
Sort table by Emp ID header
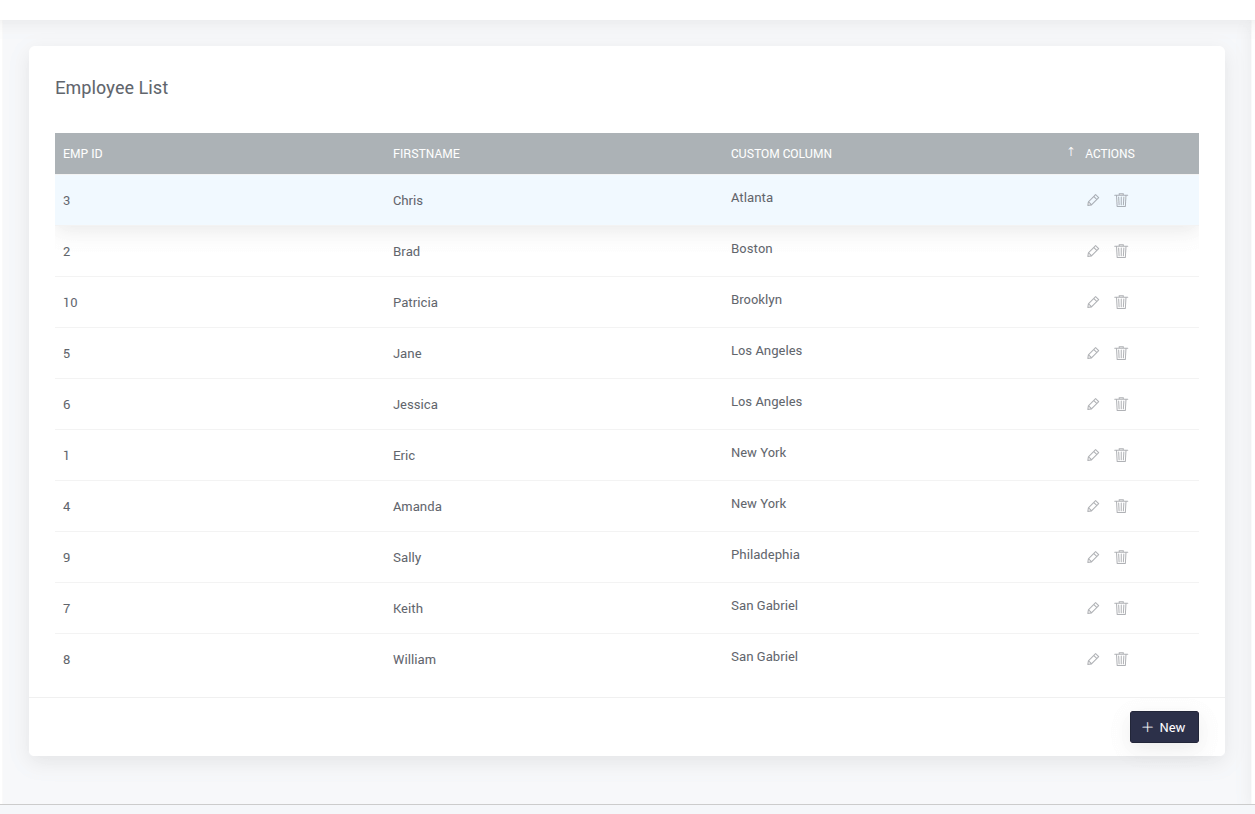(83, 154)
